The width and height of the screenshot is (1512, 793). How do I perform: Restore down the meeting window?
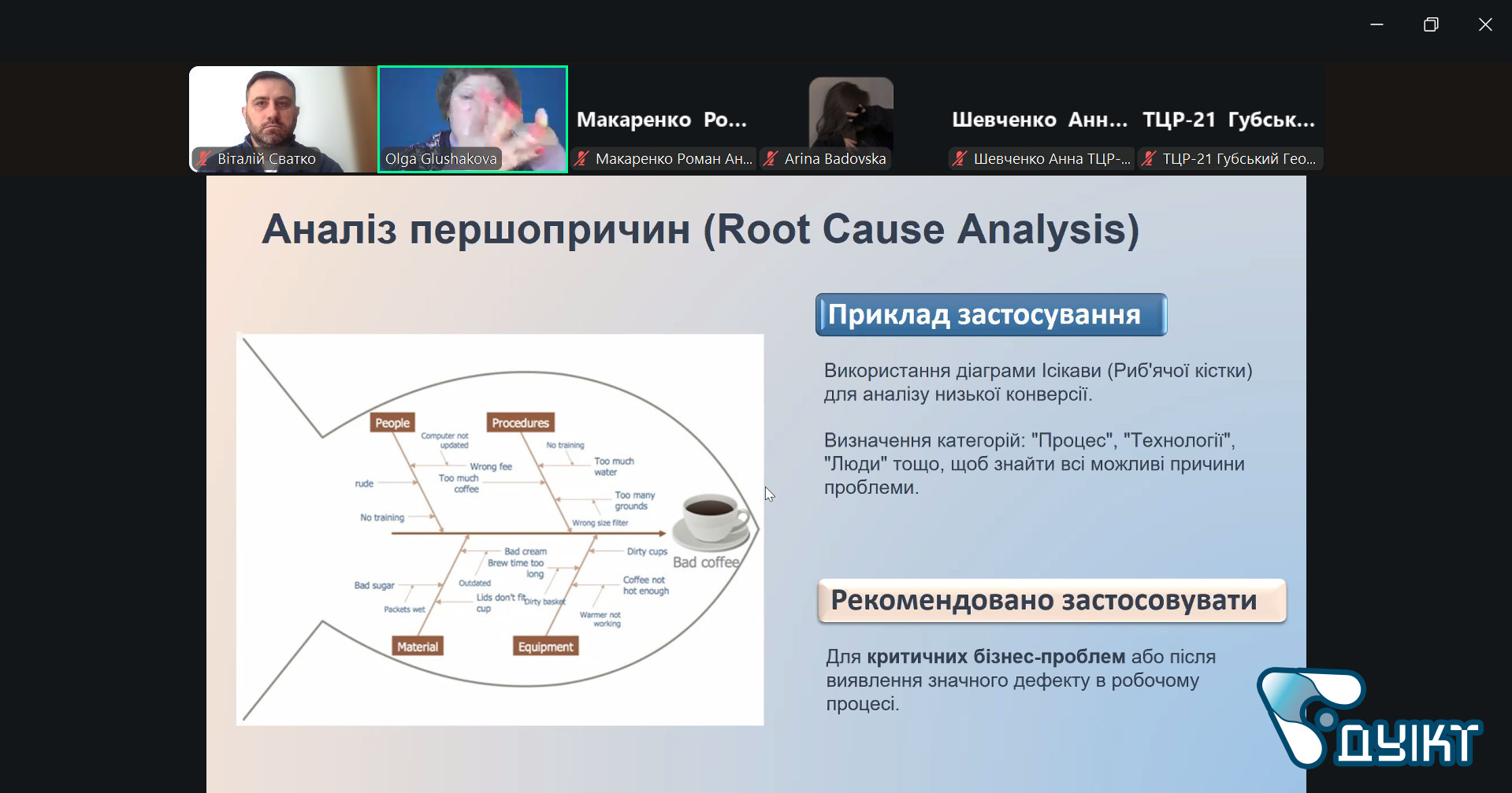[x=1431, y=24]
